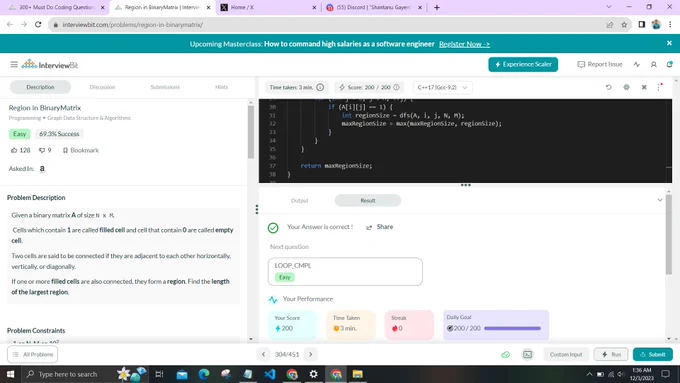Open notifications bell in the header
Image resolution: width=680 pixels, height=383 pixels.
(670, 64)
